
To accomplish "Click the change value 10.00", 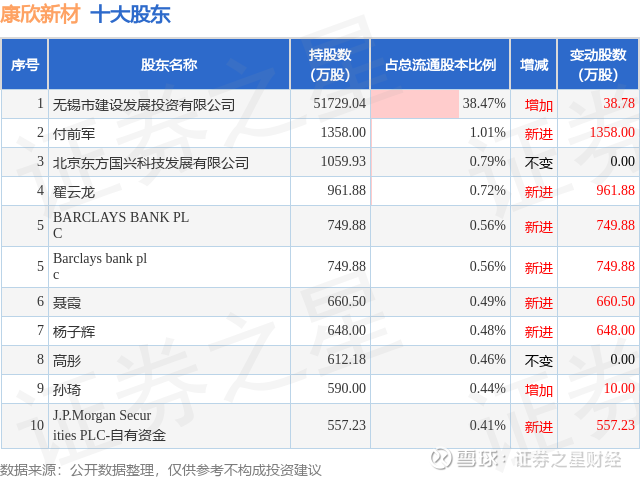I will tap(619, 388).
